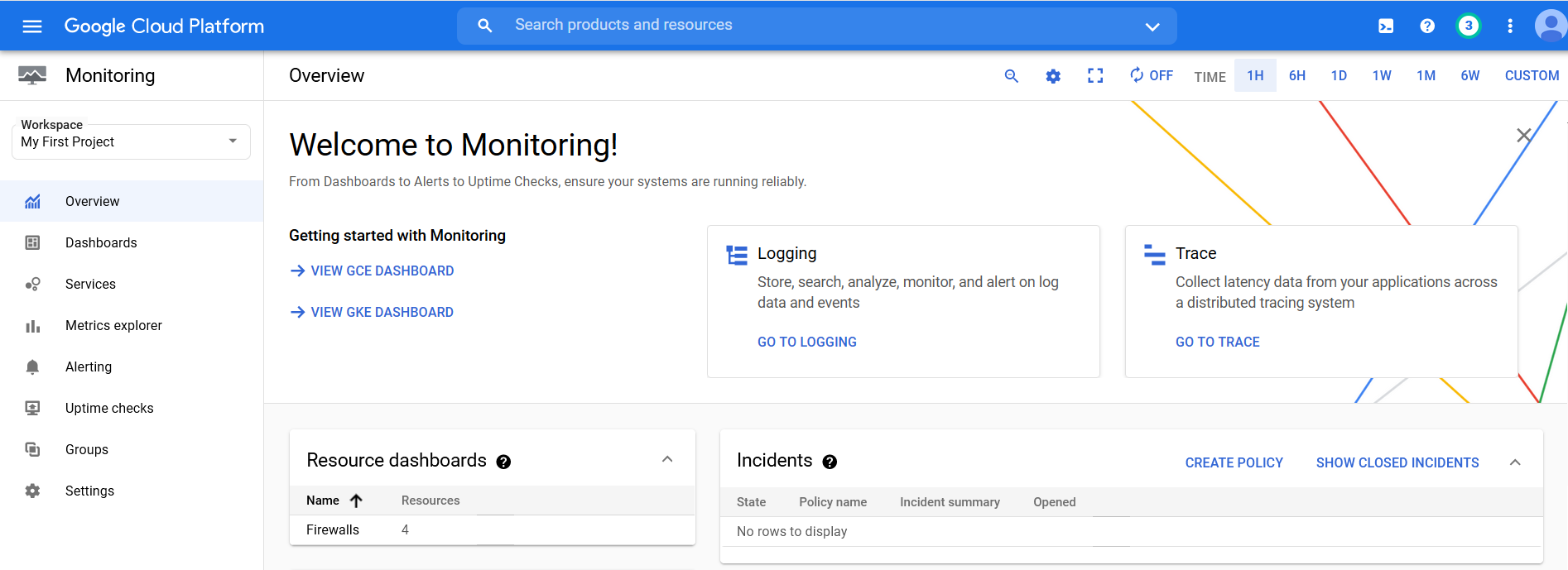
Task: Select the 1W time range
Action: click(1382, 75)
